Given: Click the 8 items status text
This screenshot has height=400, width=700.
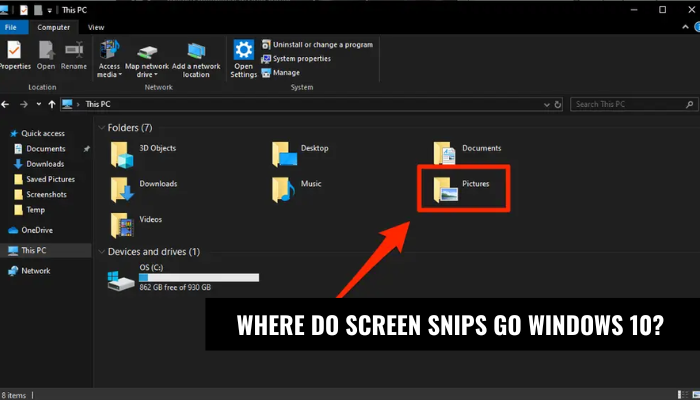Looking at the screenshot, I should [14, 395].
